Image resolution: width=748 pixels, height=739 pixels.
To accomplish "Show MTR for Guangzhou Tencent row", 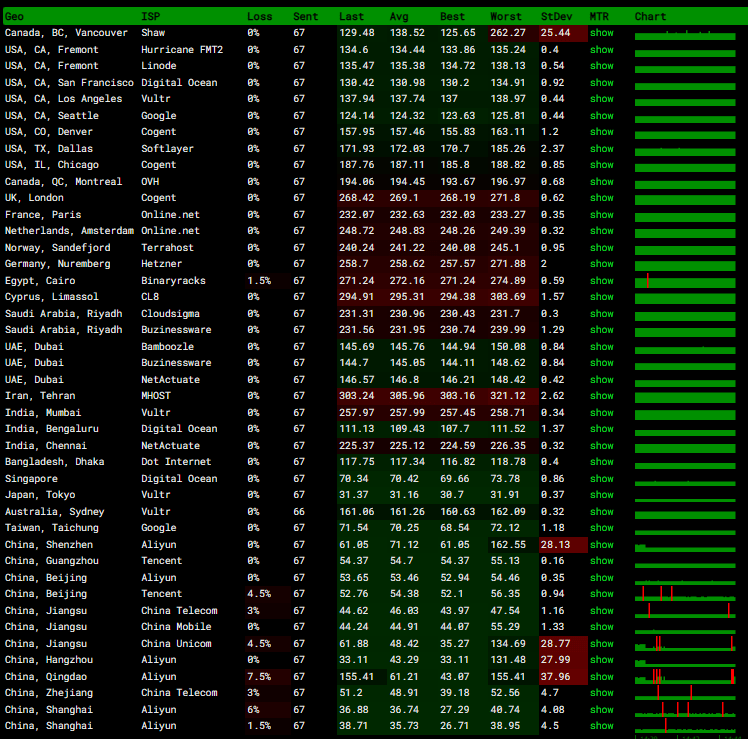I will coord(602,561).
